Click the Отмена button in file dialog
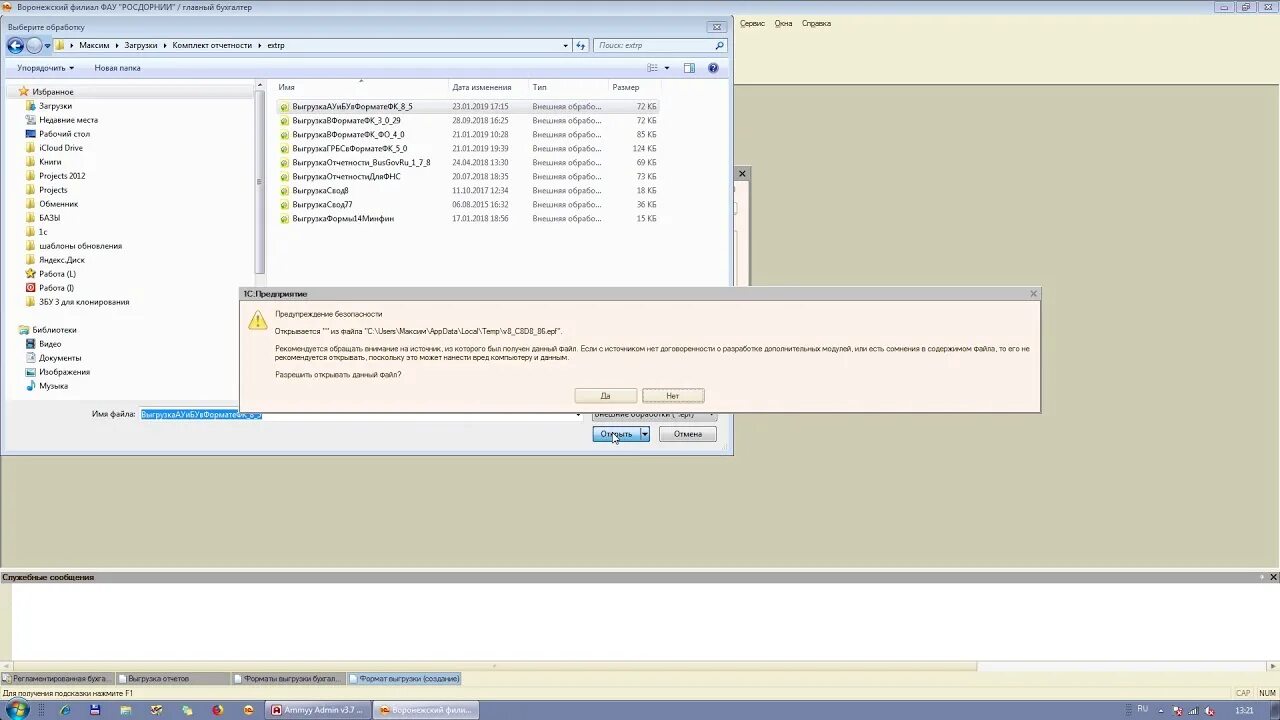Screen dimensions: 1280x720 (x=687, y=434)
